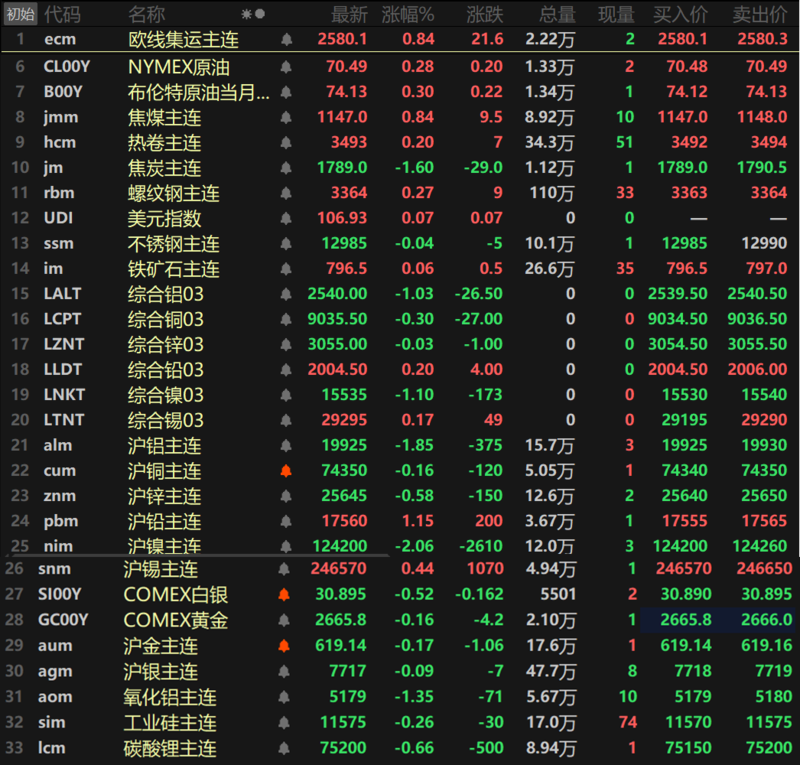Sort by 最新 column header

(x=349, y=14)
